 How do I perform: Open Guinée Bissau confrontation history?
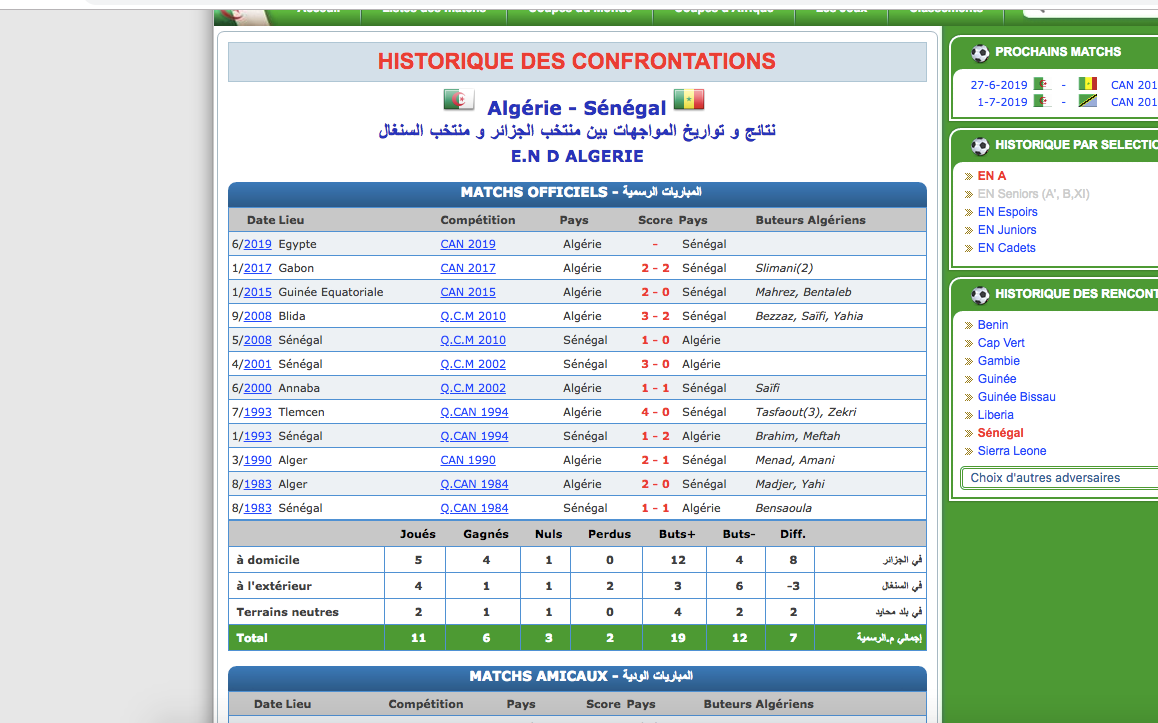[x=1016, y=397]
